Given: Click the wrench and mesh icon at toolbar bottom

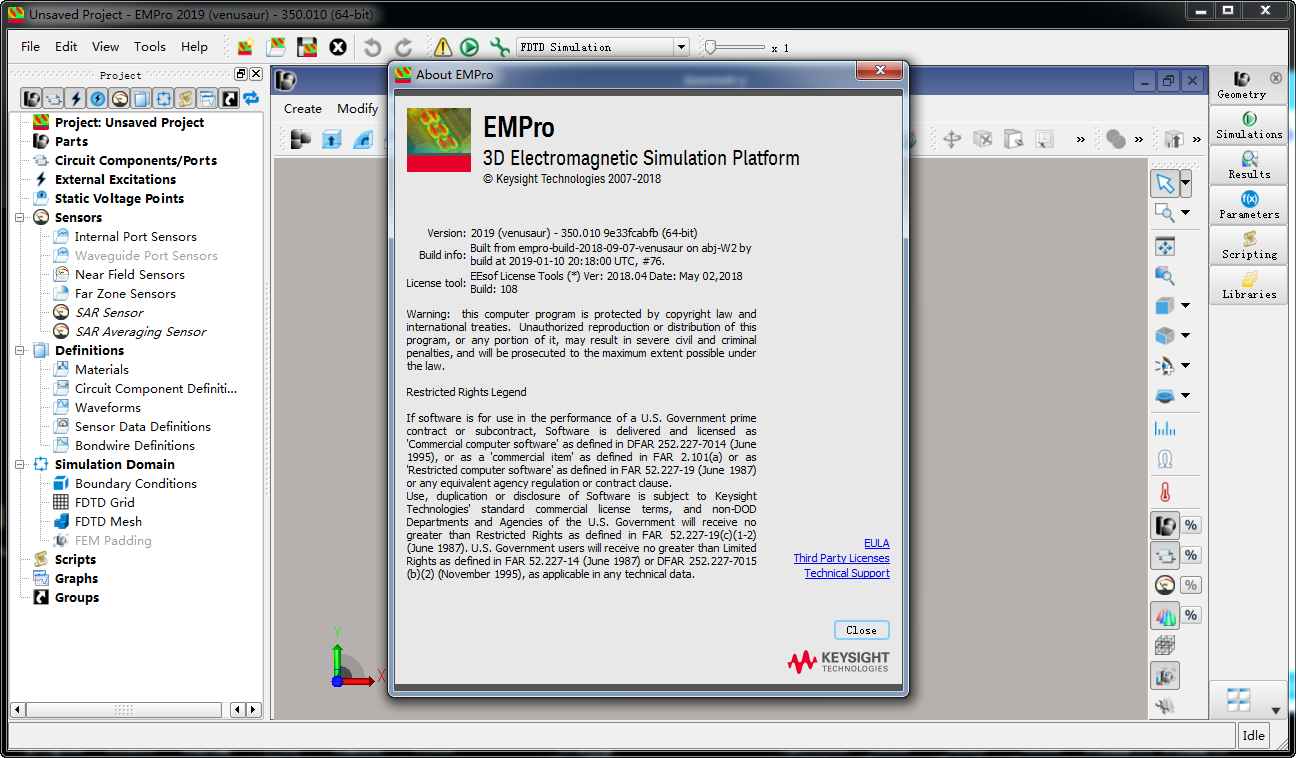Looking at the screenshot, I should (1165, 705).
